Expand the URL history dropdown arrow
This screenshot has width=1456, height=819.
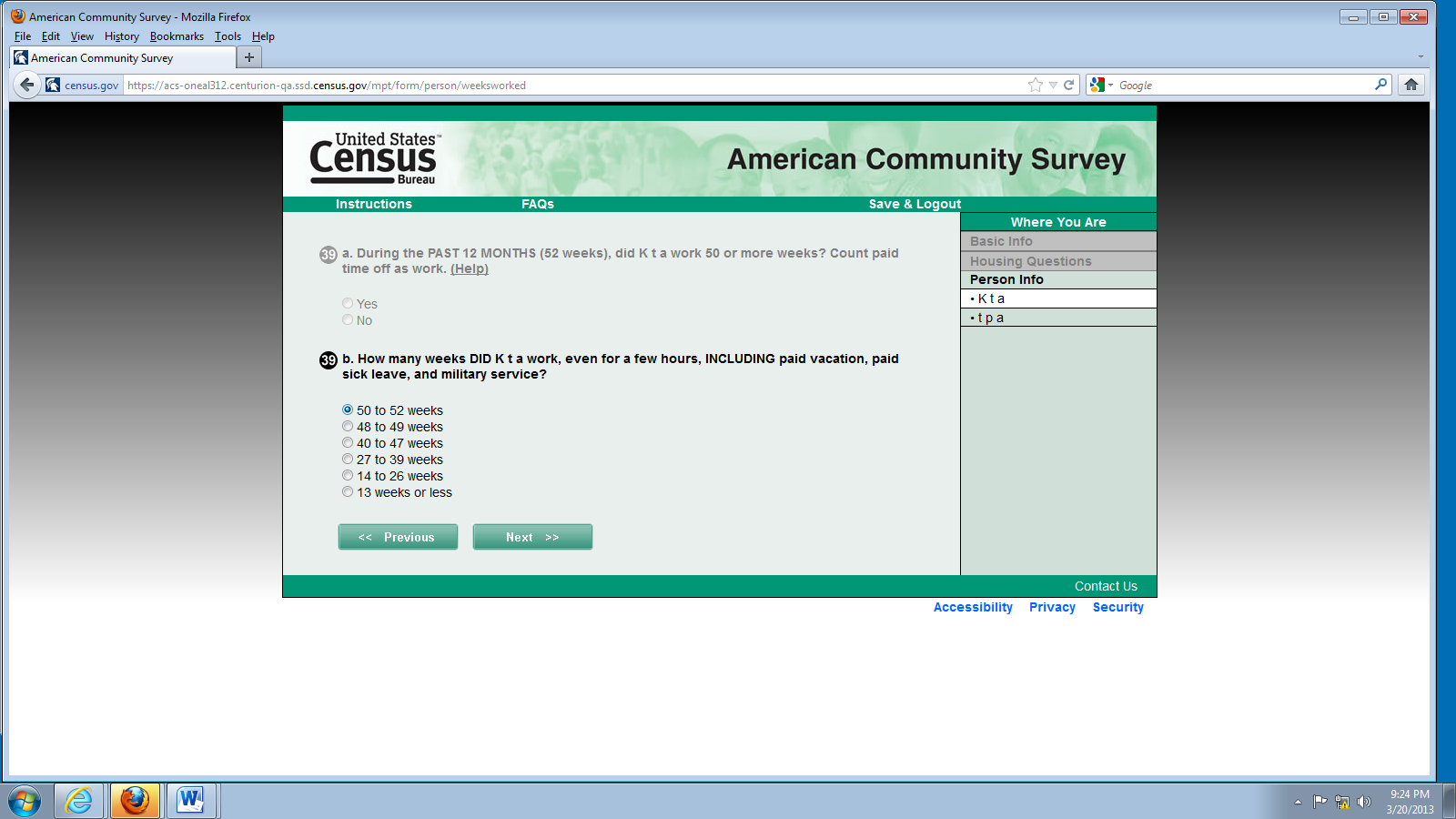pyautogui.click(x=1053, y=85)
